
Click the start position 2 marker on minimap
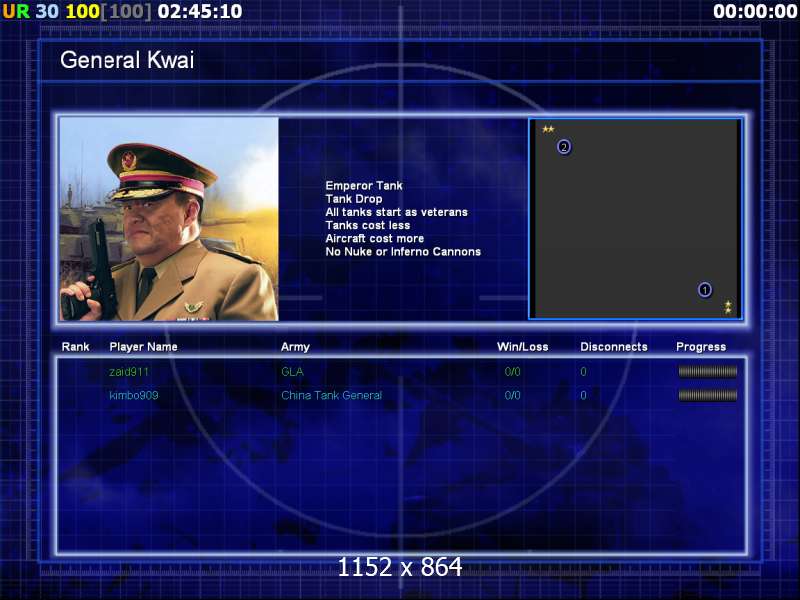coord(564,147)
